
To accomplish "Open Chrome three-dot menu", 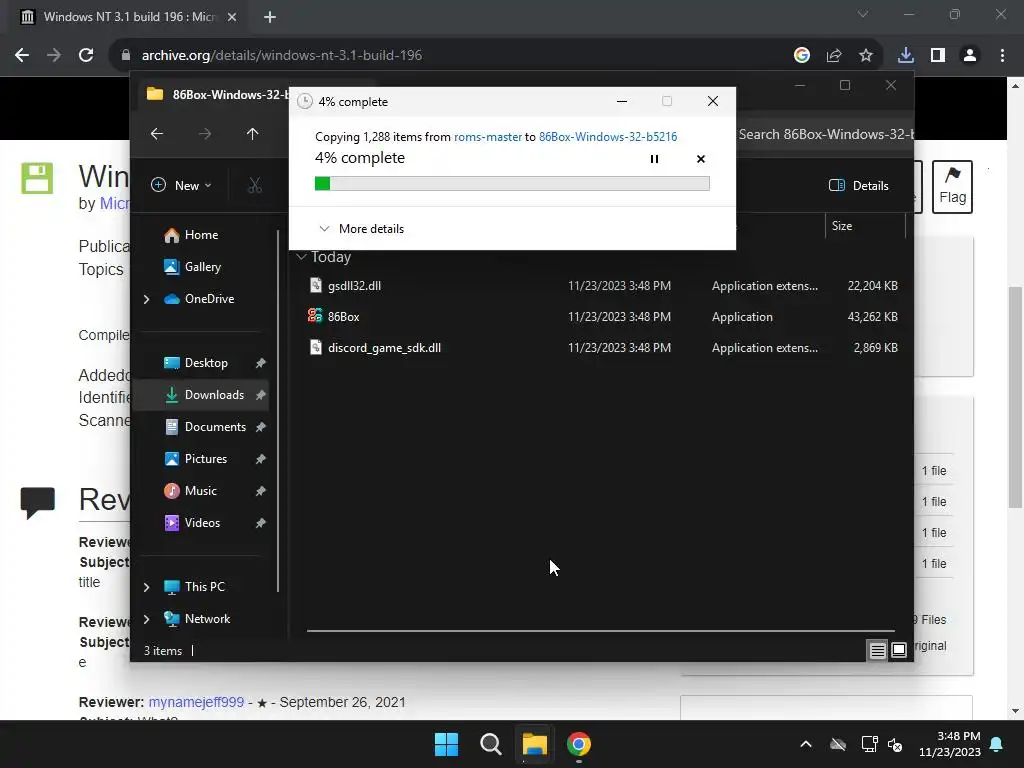I will tap(1002, 56).
